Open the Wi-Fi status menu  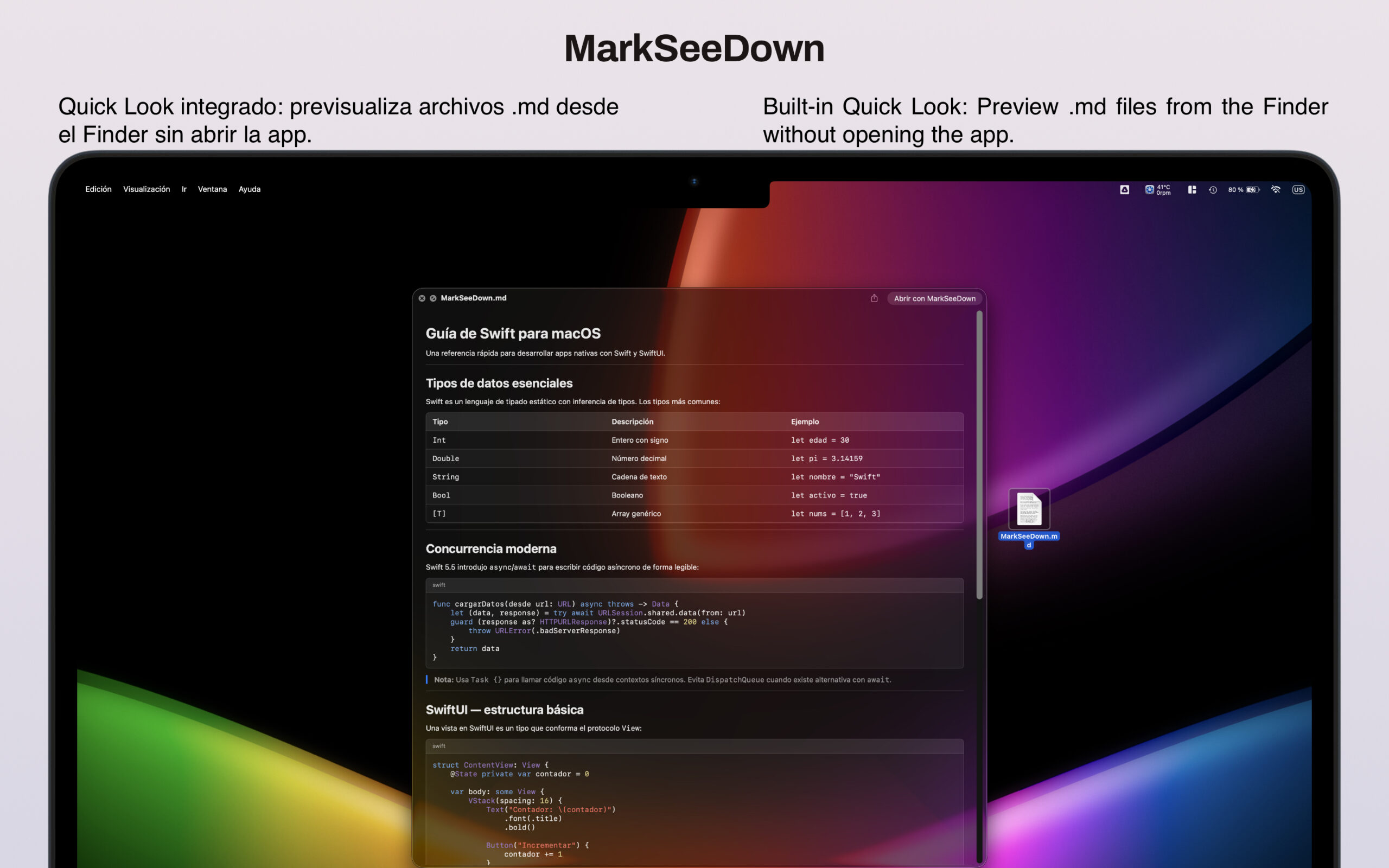click(x=1276, y=189)
